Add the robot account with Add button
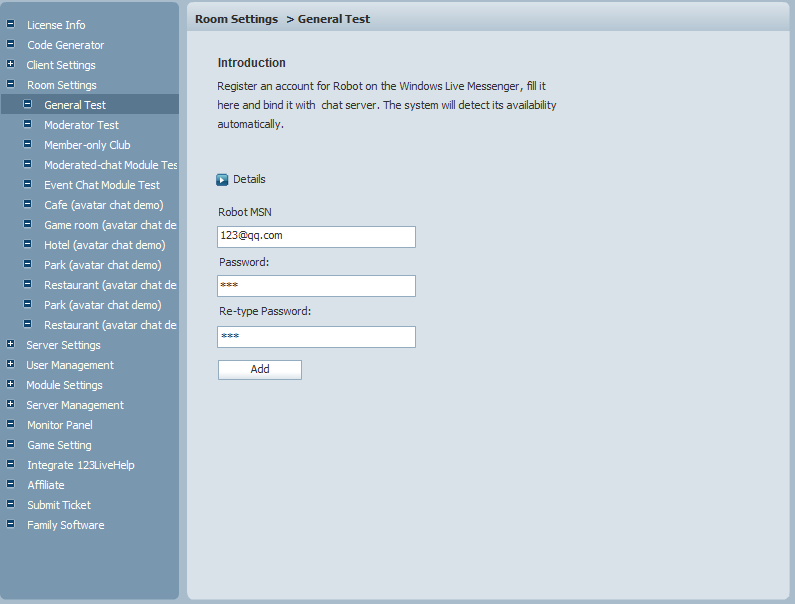 (260, 370)
